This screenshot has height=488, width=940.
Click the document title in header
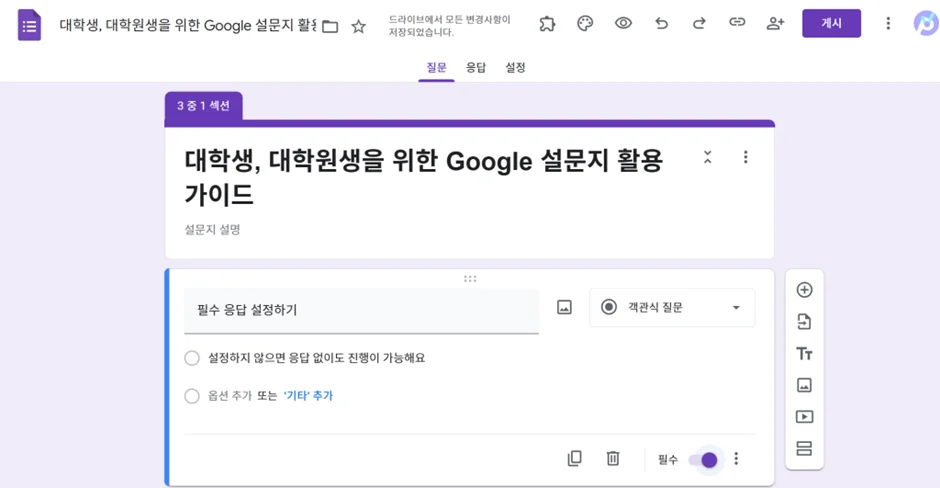point(188,25)
